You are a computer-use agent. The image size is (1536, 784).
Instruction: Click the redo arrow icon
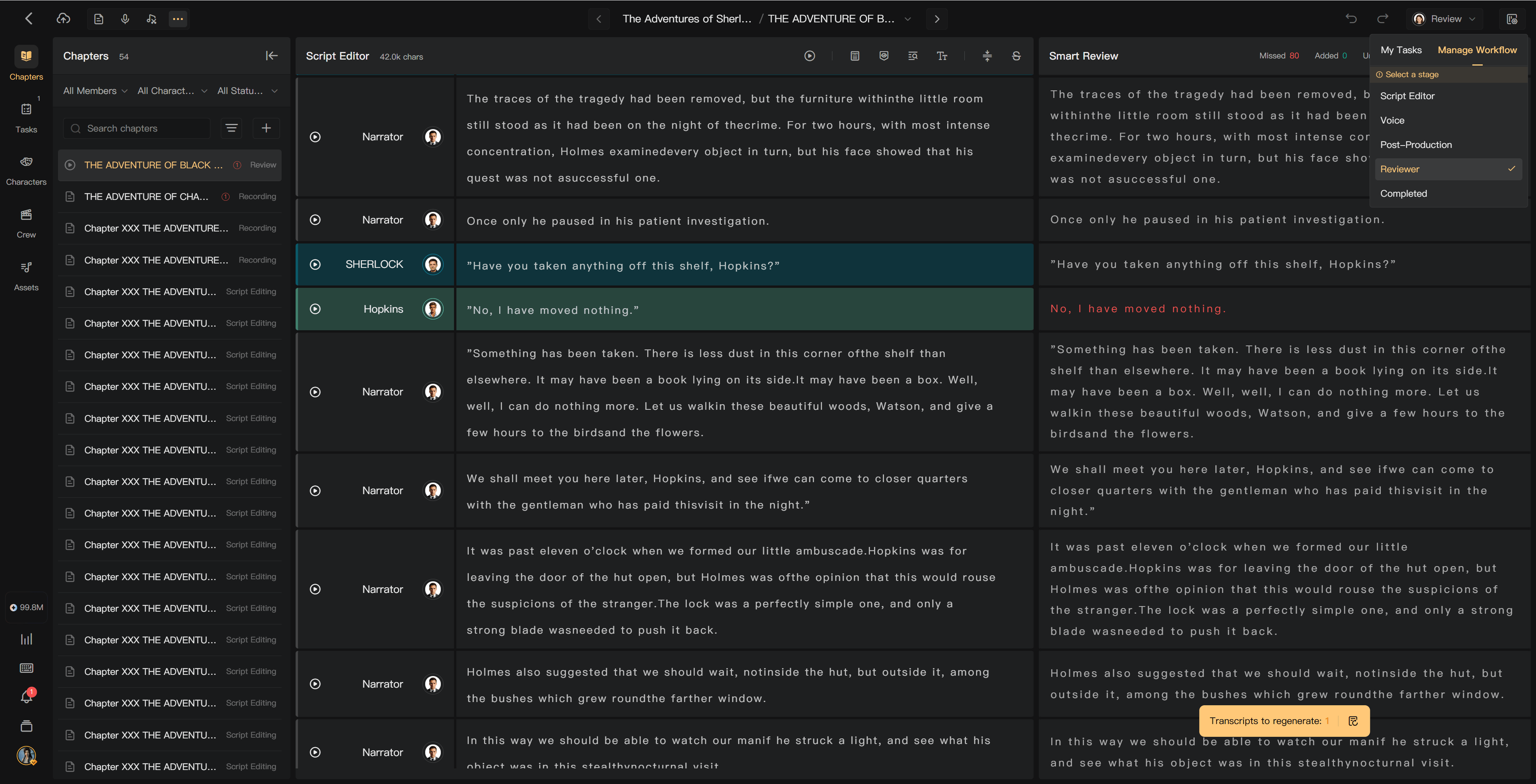tap(1382, 19)
